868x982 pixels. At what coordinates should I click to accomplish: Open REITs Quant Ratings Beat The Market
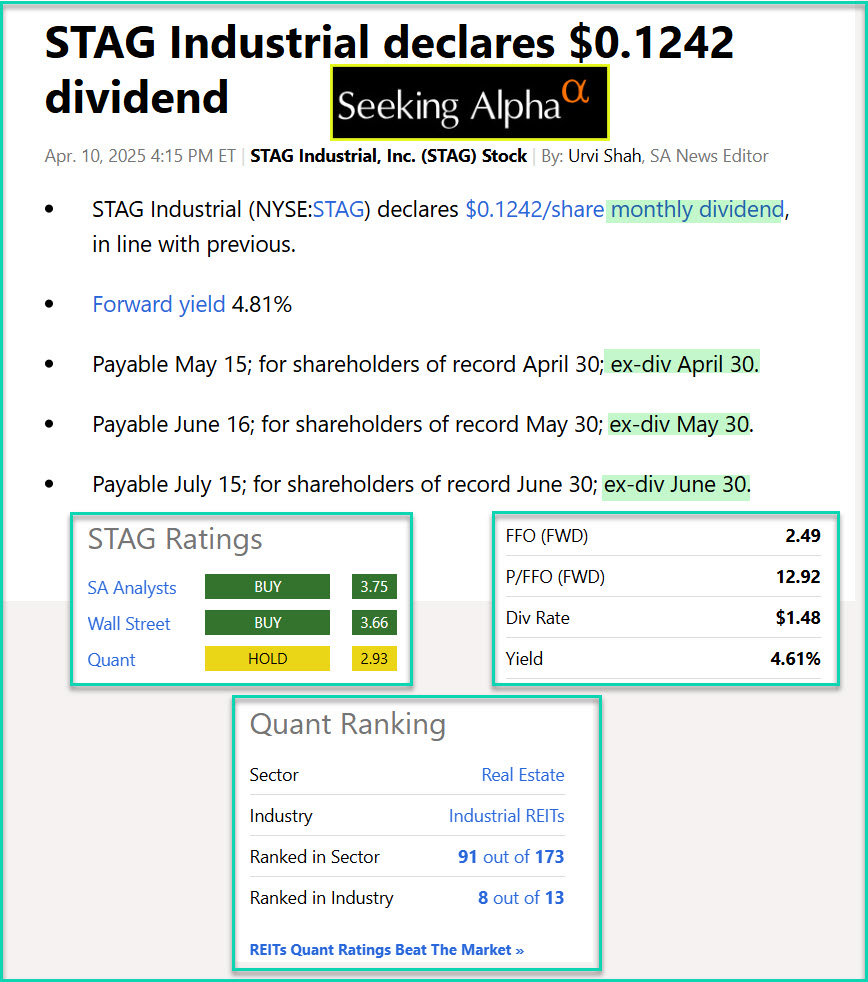(386, 950)
